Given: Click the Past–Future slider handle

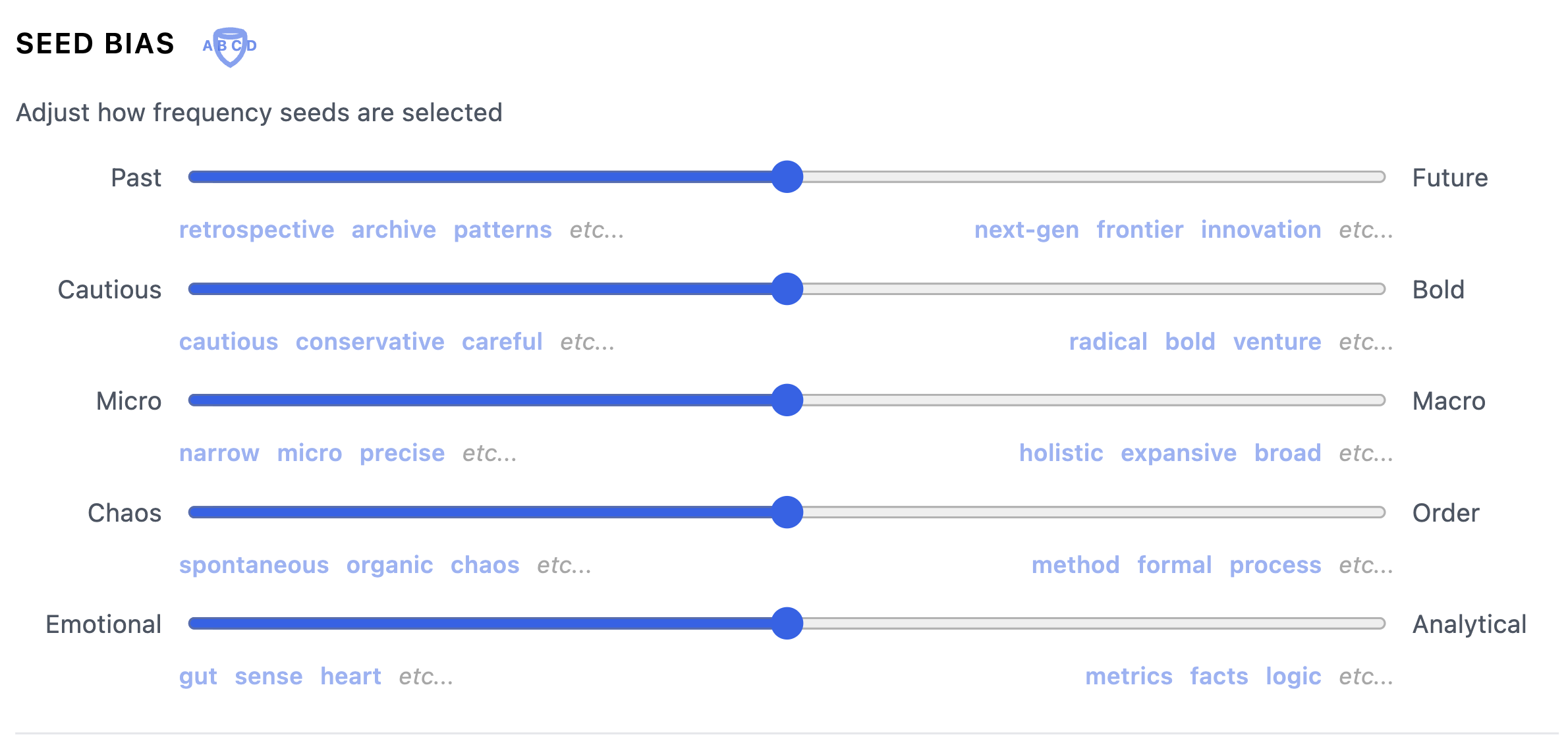Looking at the screenshot, I should coord(787,177).
